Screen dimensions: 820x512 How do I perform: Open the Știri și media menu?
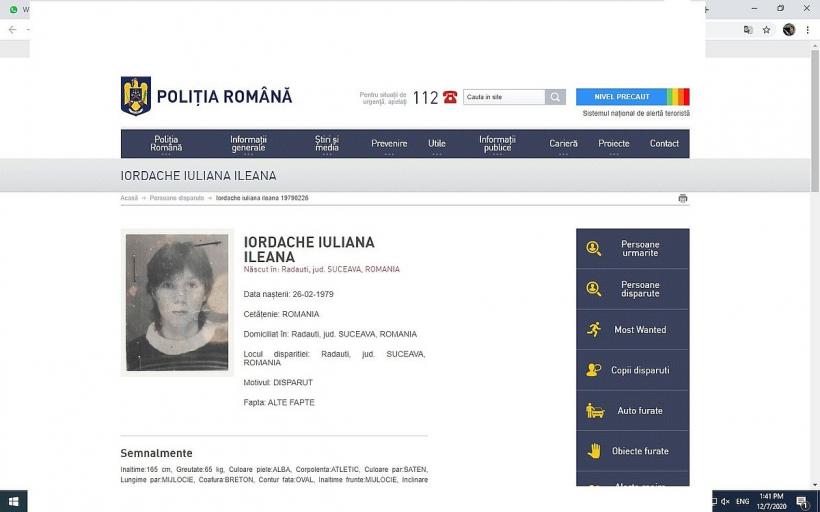pos(327,143)
